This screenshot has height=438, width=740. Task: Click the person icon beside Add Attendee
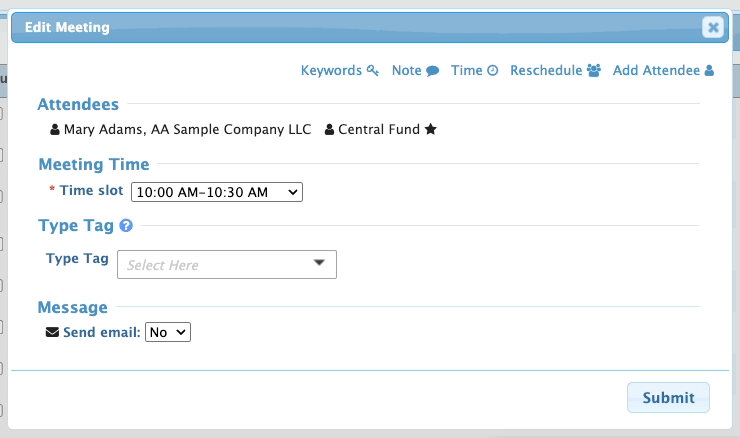(x=709, y=71)
